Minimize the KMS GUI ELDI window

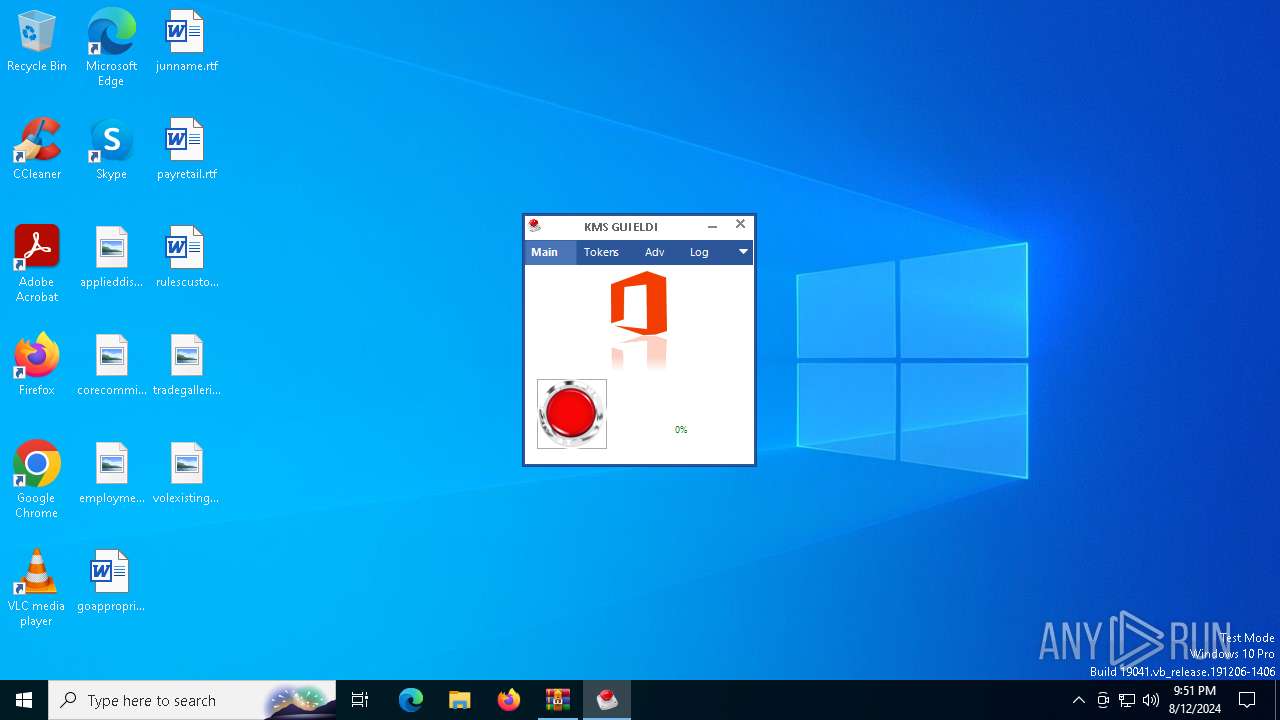tap(712, 226)
